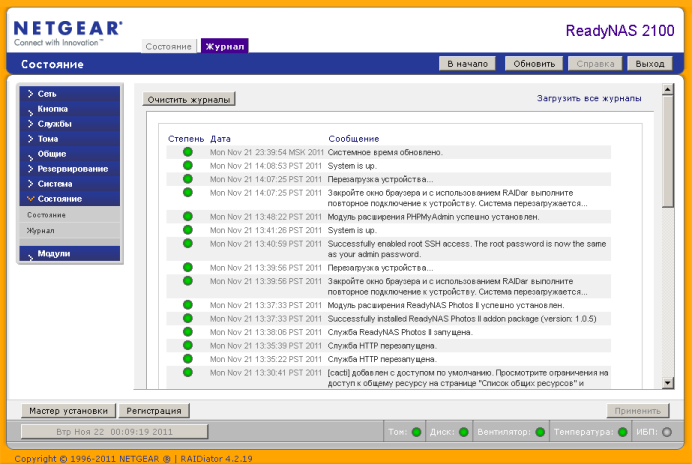The image size is (692, 464).
Task: Expand the Система menu section
Action: pyautogui.click(x=70, y=184)
